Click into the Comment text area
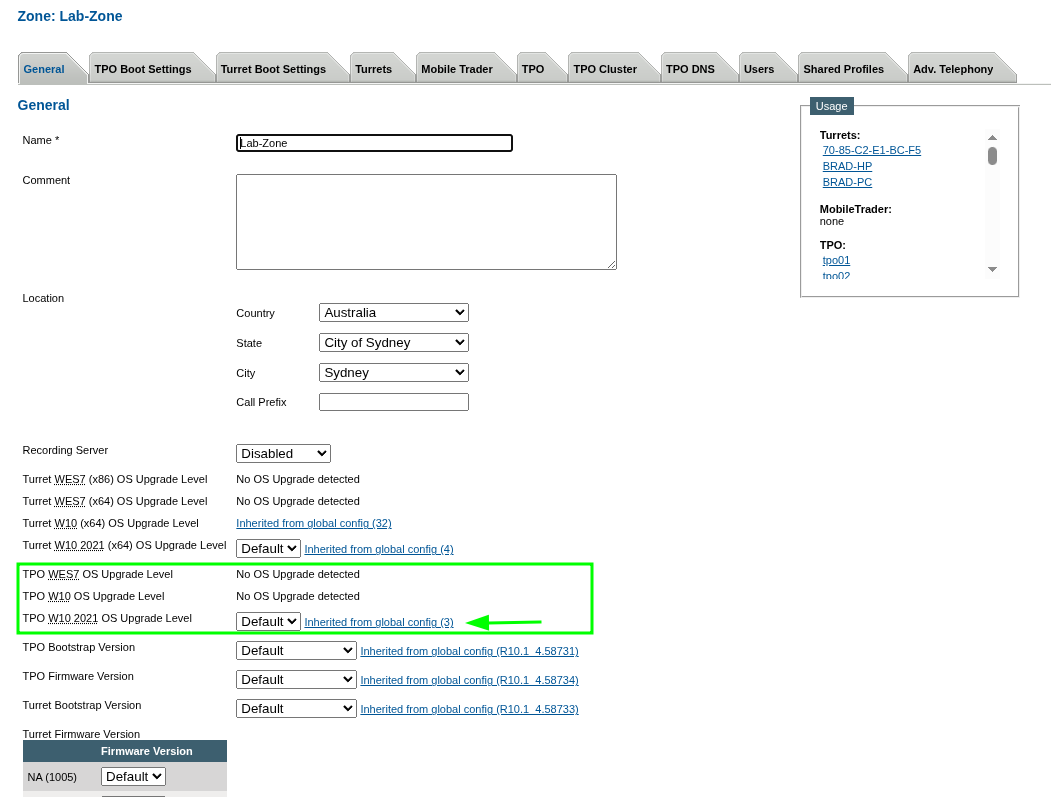Viewport: 1051px width, 797px height. click(426, 222)
